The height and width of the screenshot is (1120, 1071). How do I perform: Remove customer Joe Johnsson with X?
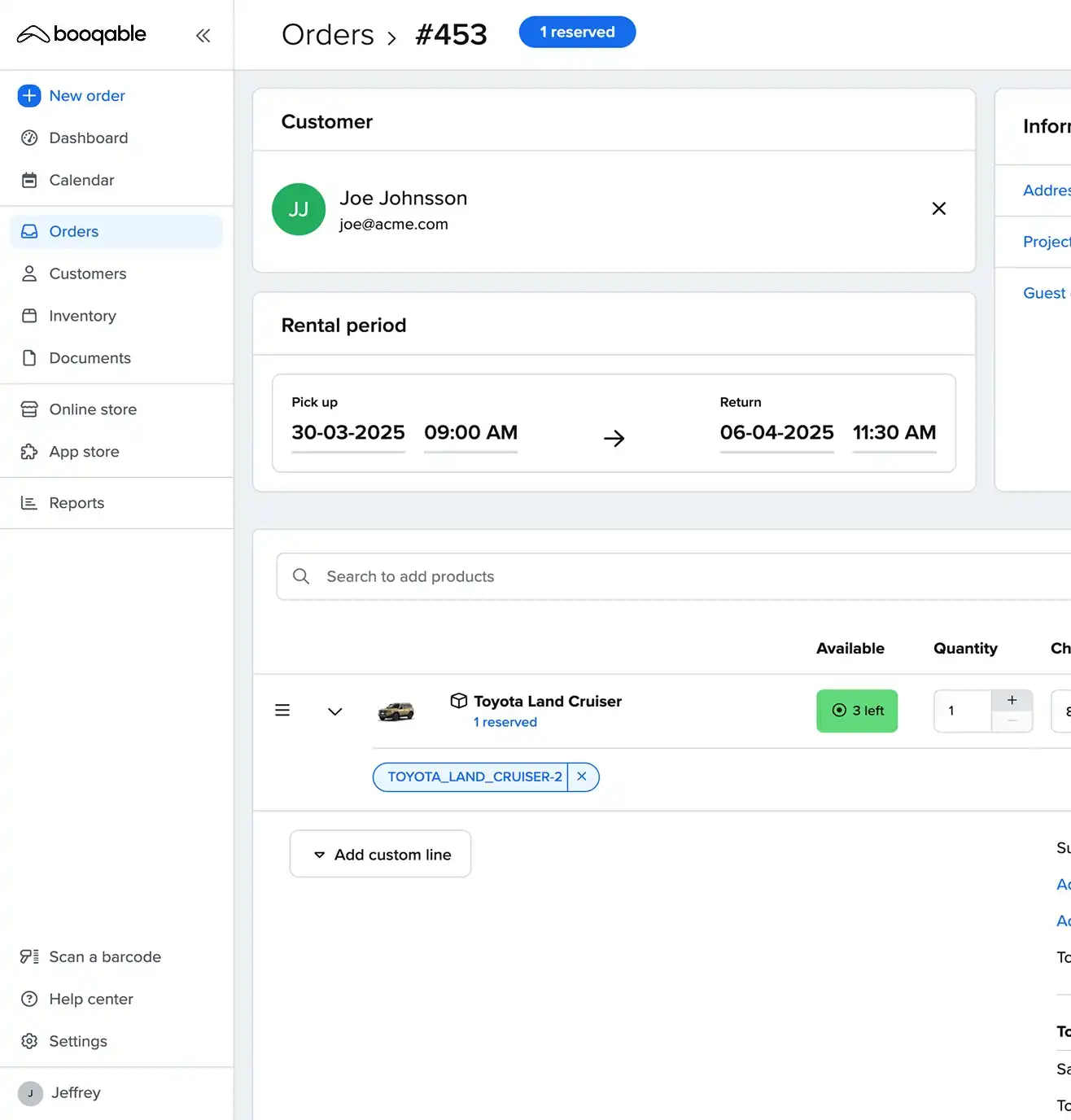click(x=938, y=209)
